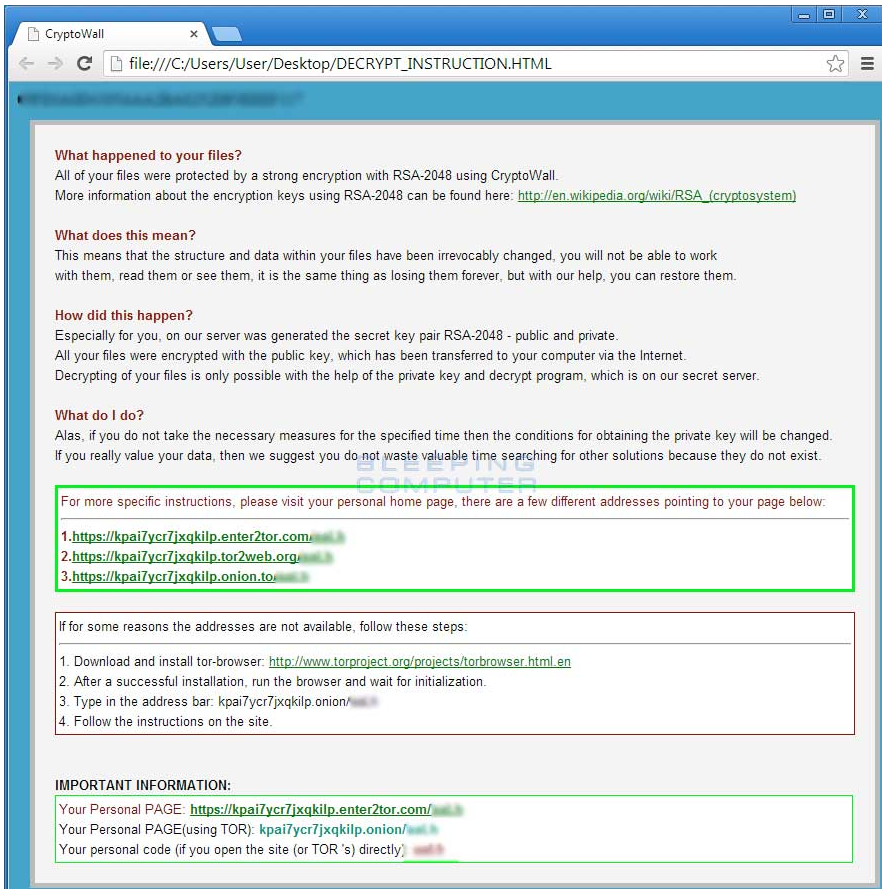882x889 pixels.
Task: Open the torproject.org tor-browser download link
Action: coord(419,662)
